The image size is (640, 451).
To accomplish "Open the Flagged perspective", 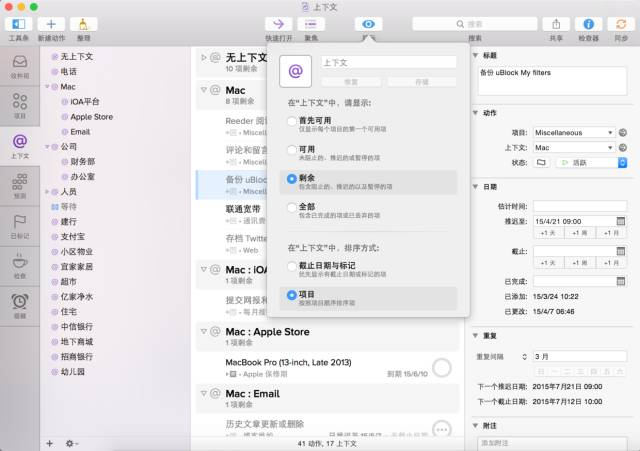I will [20, 226].
